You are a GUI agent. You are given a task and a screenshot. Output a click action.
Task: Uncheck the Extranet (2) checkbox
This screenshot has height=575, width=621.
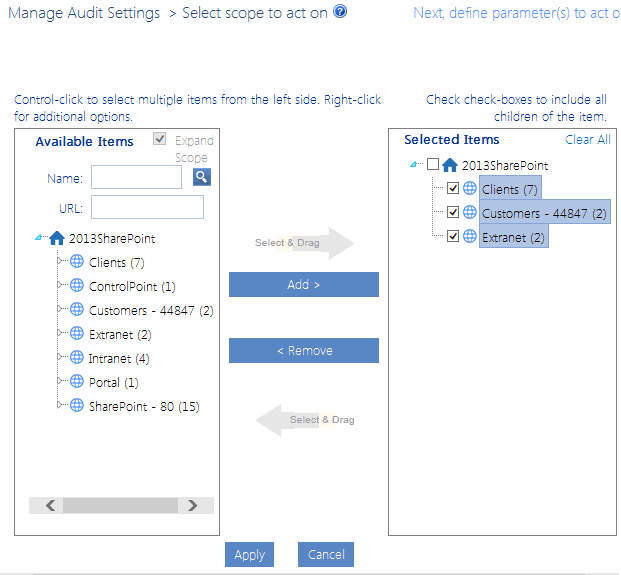pyautogui.click(x=453, y=237)
